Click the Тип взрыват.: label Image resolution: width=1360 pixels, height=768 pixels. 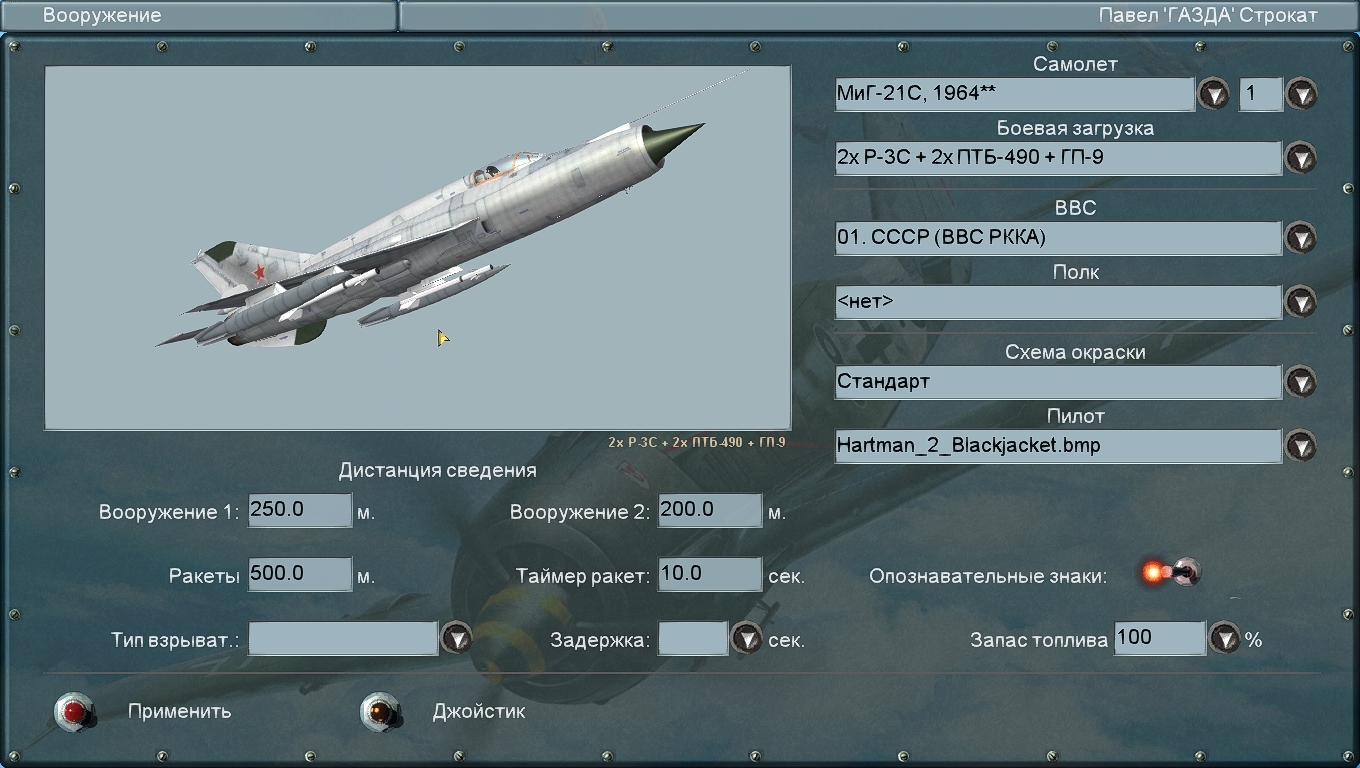(x=176, y=640)
